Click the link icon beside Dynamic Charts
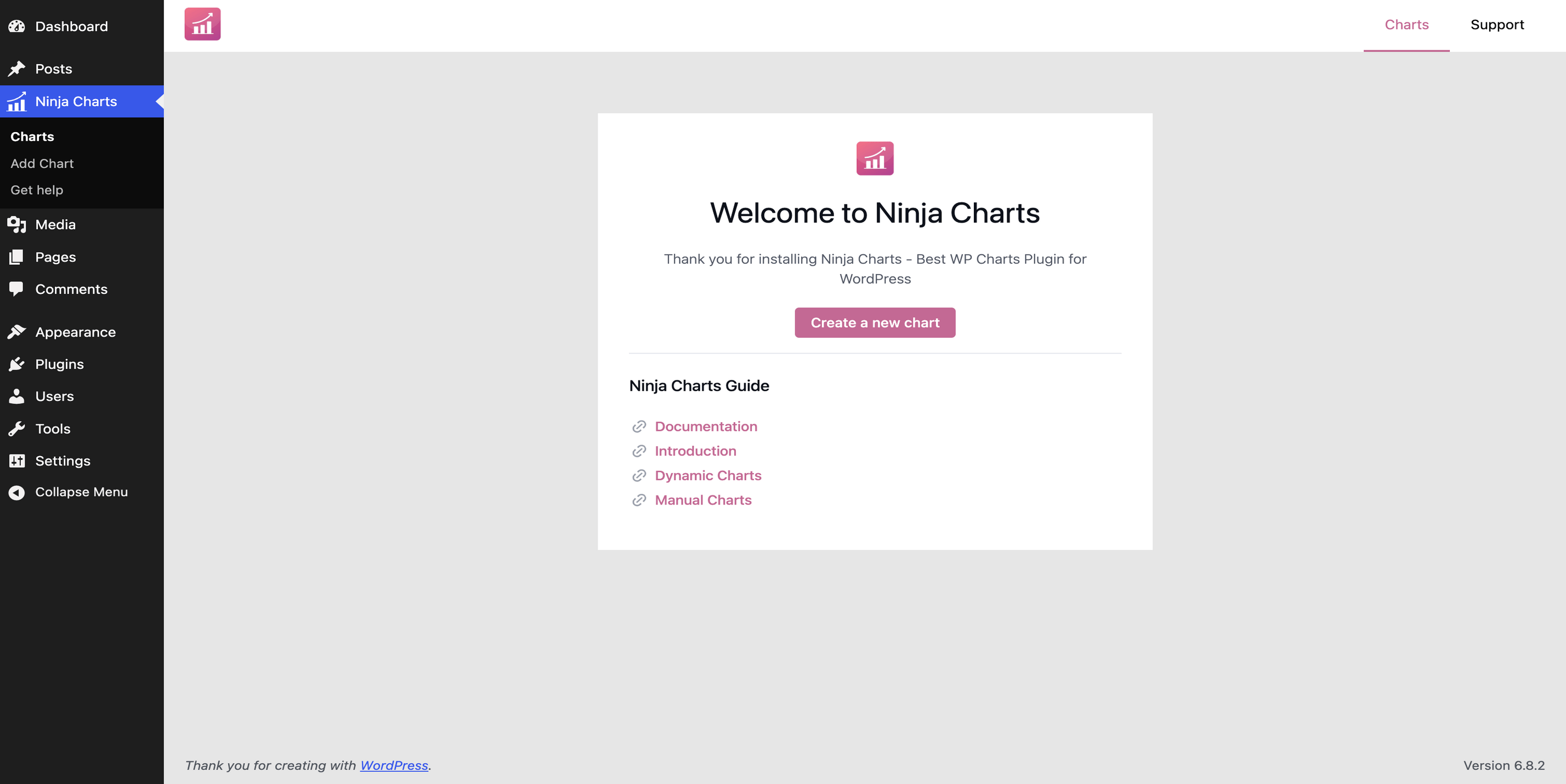 (639, 476)
